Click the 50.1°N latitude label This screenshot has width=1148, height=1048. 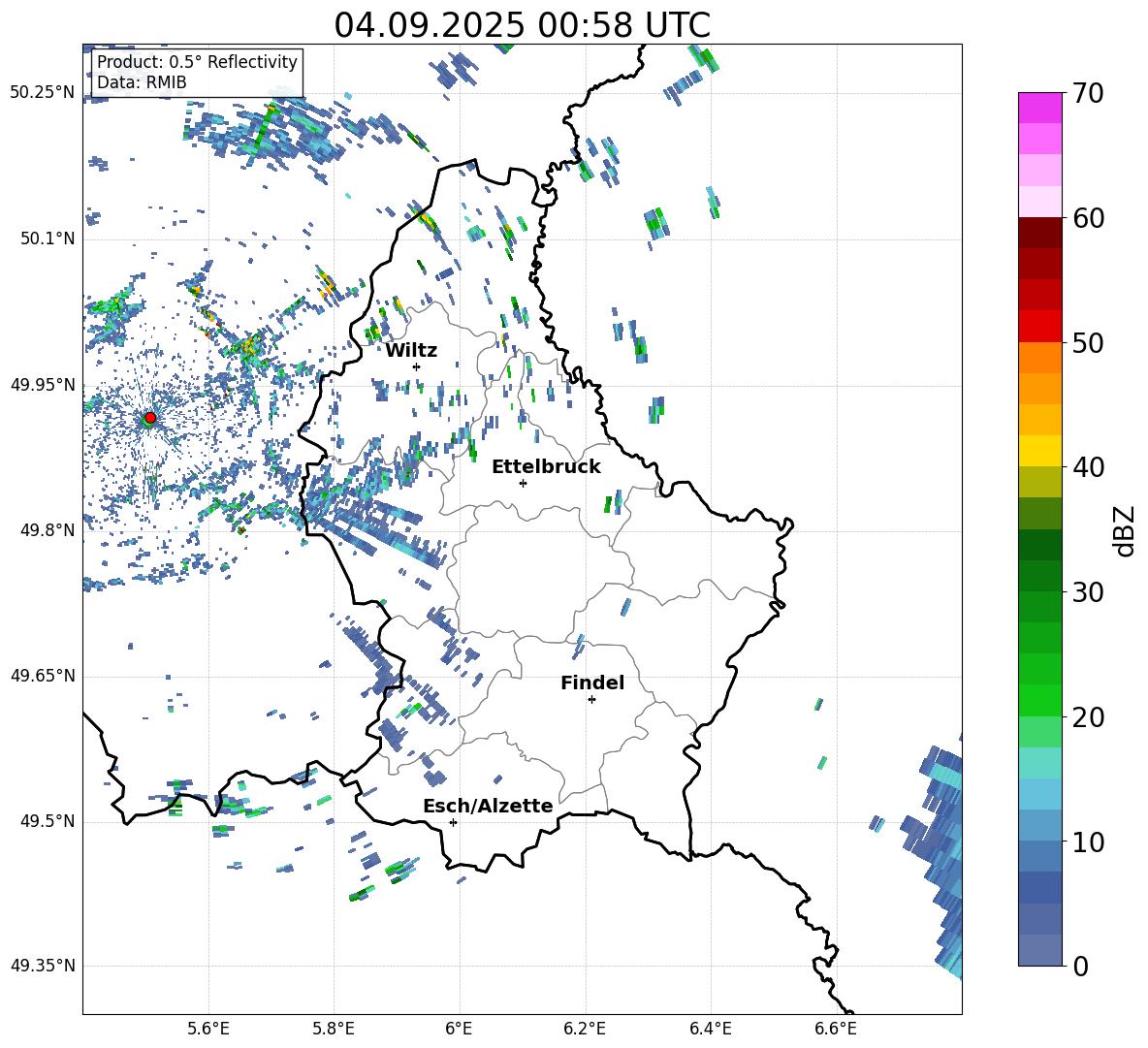click(x=47, y=238)
